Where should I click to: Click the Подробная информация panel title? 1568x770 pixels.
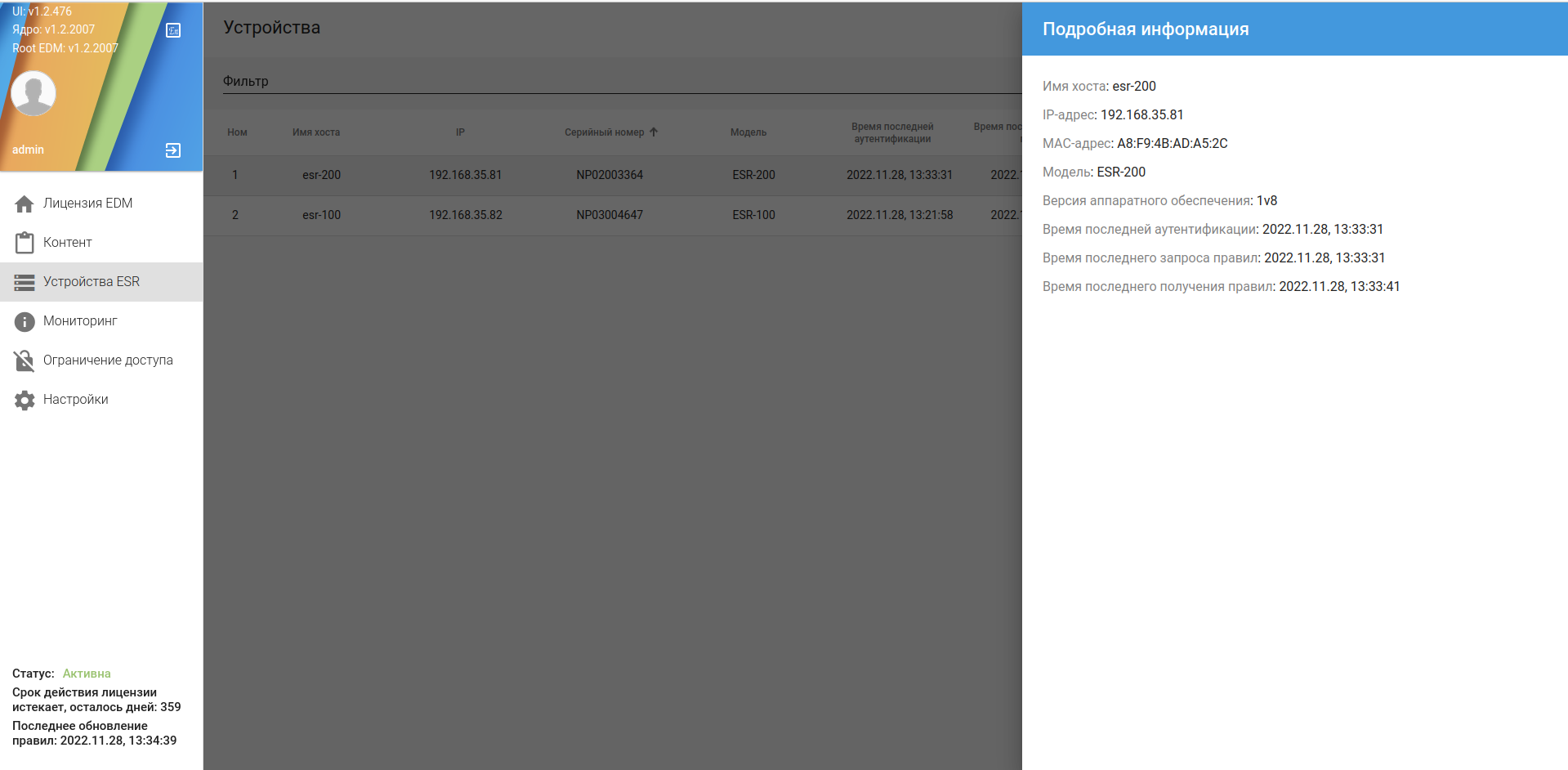[x=1146, y=29]
